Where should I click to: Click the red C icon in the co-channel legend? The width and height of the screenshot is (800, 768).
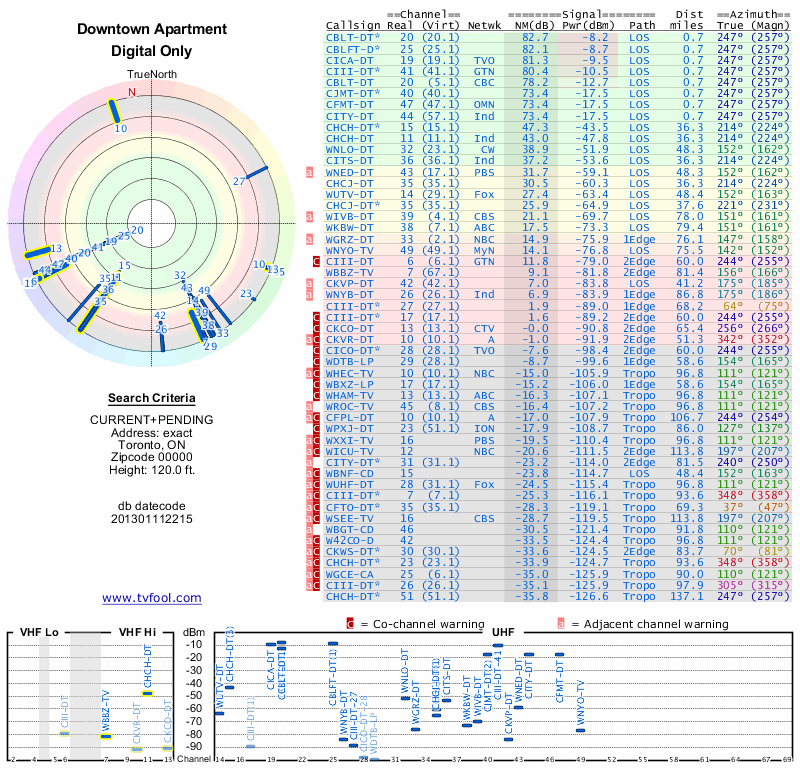(x=350, y=624)
